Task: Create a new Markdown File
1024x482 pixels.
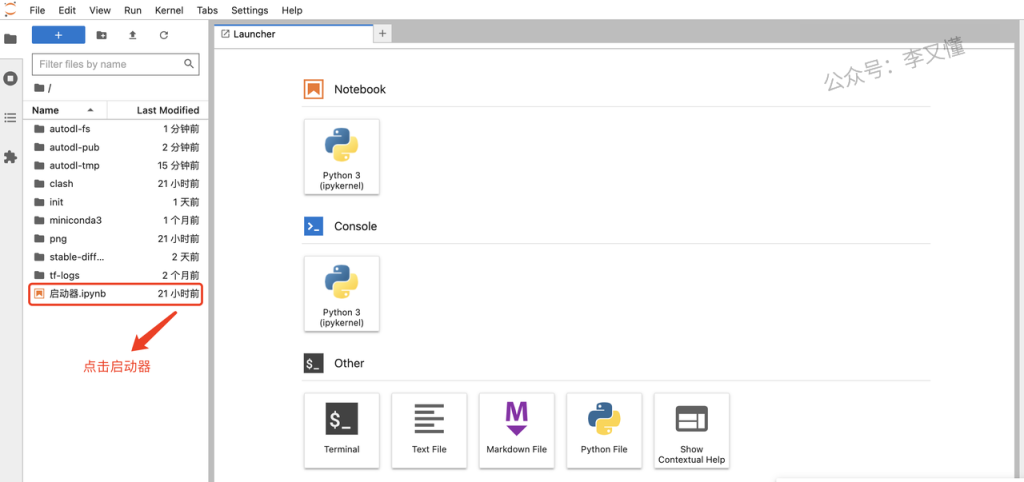Action: [x=516, y=429]
